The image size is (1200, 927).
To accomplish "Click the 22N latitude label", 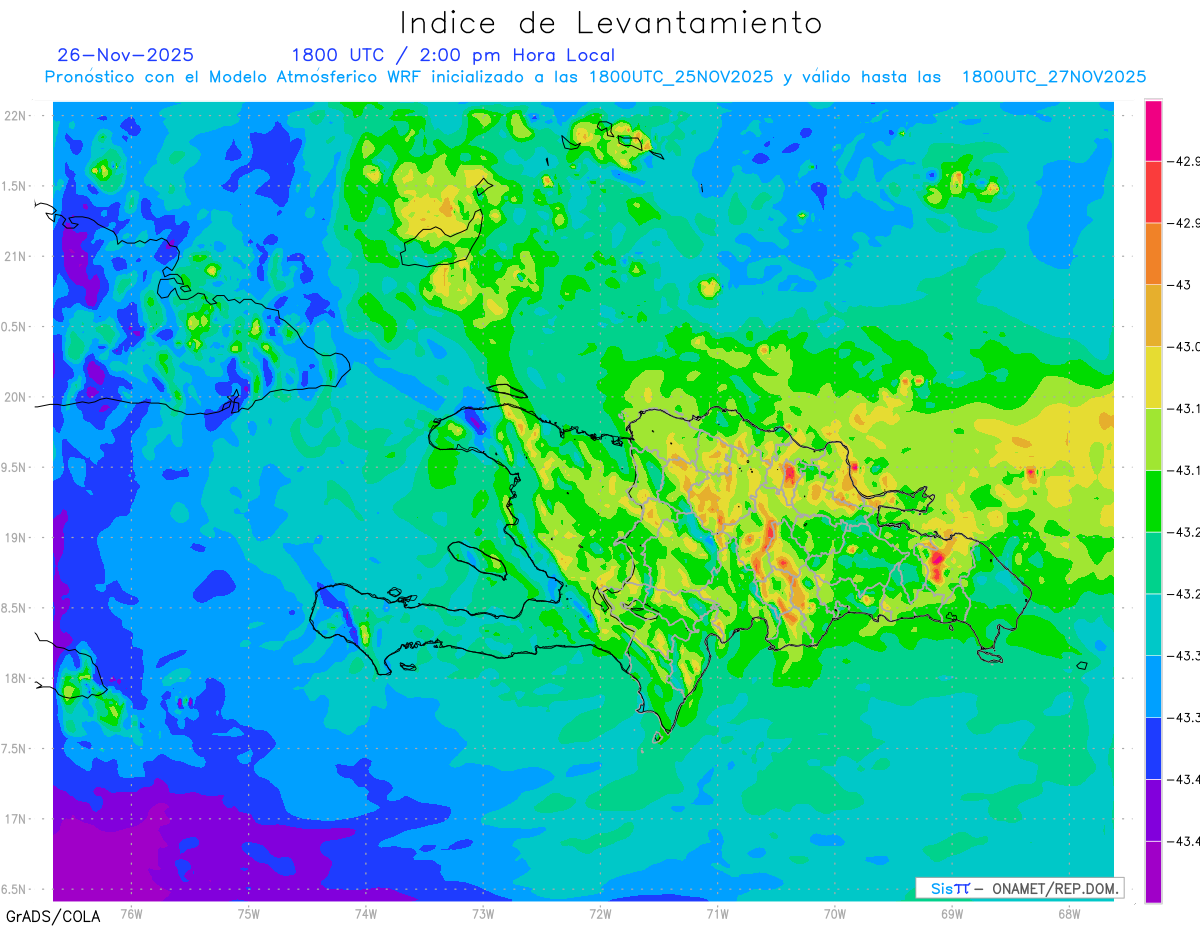I will tap(15, 116).
